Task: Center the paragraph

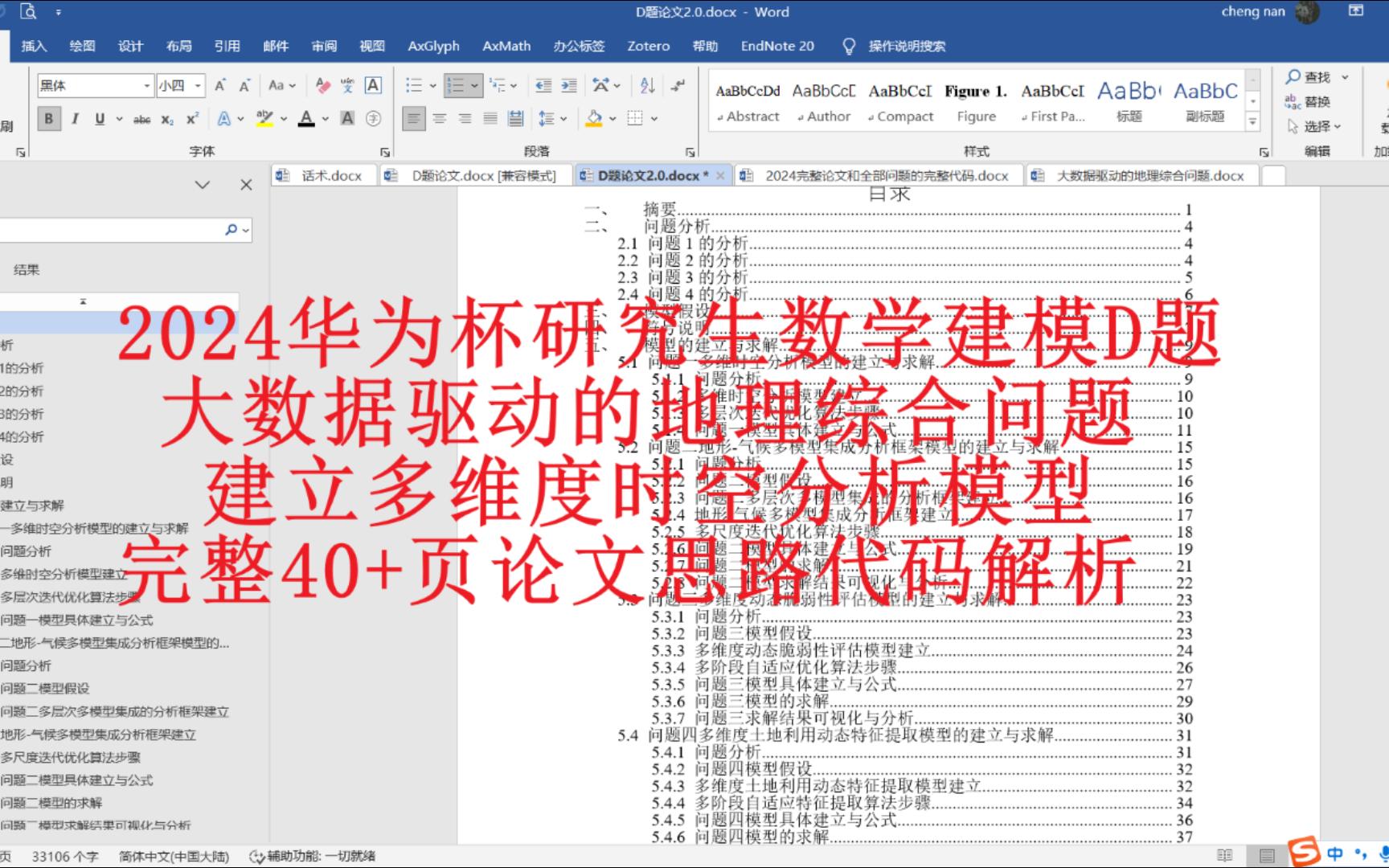Action: [439, 119]
